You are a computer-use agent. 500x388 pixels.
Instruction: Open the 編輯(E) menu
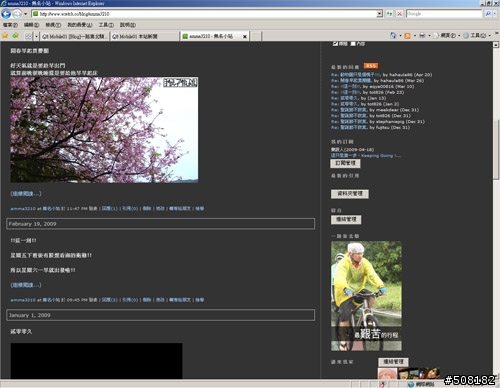[31, 25]
